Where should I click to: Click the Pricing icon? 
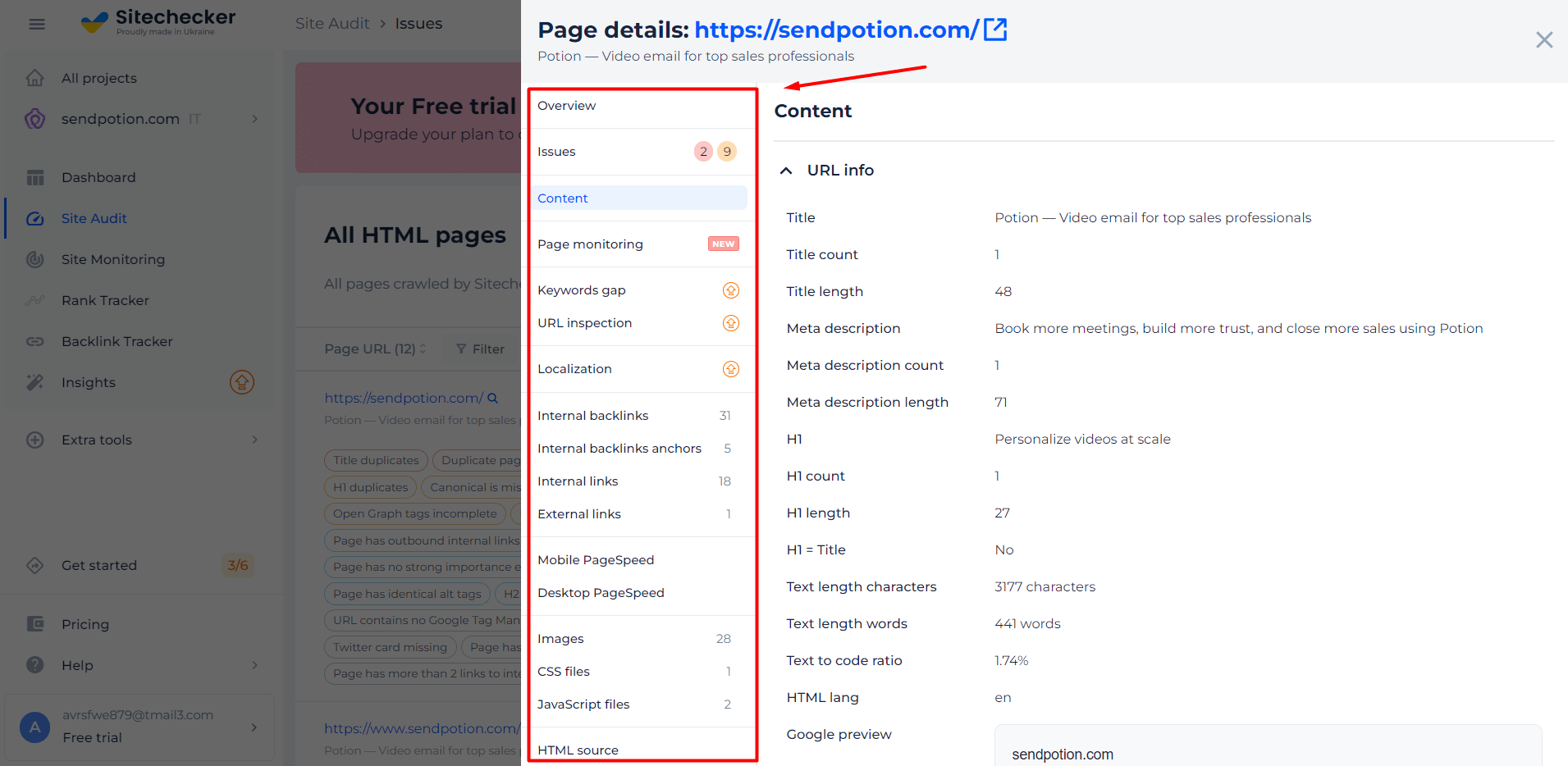[35, 624]
